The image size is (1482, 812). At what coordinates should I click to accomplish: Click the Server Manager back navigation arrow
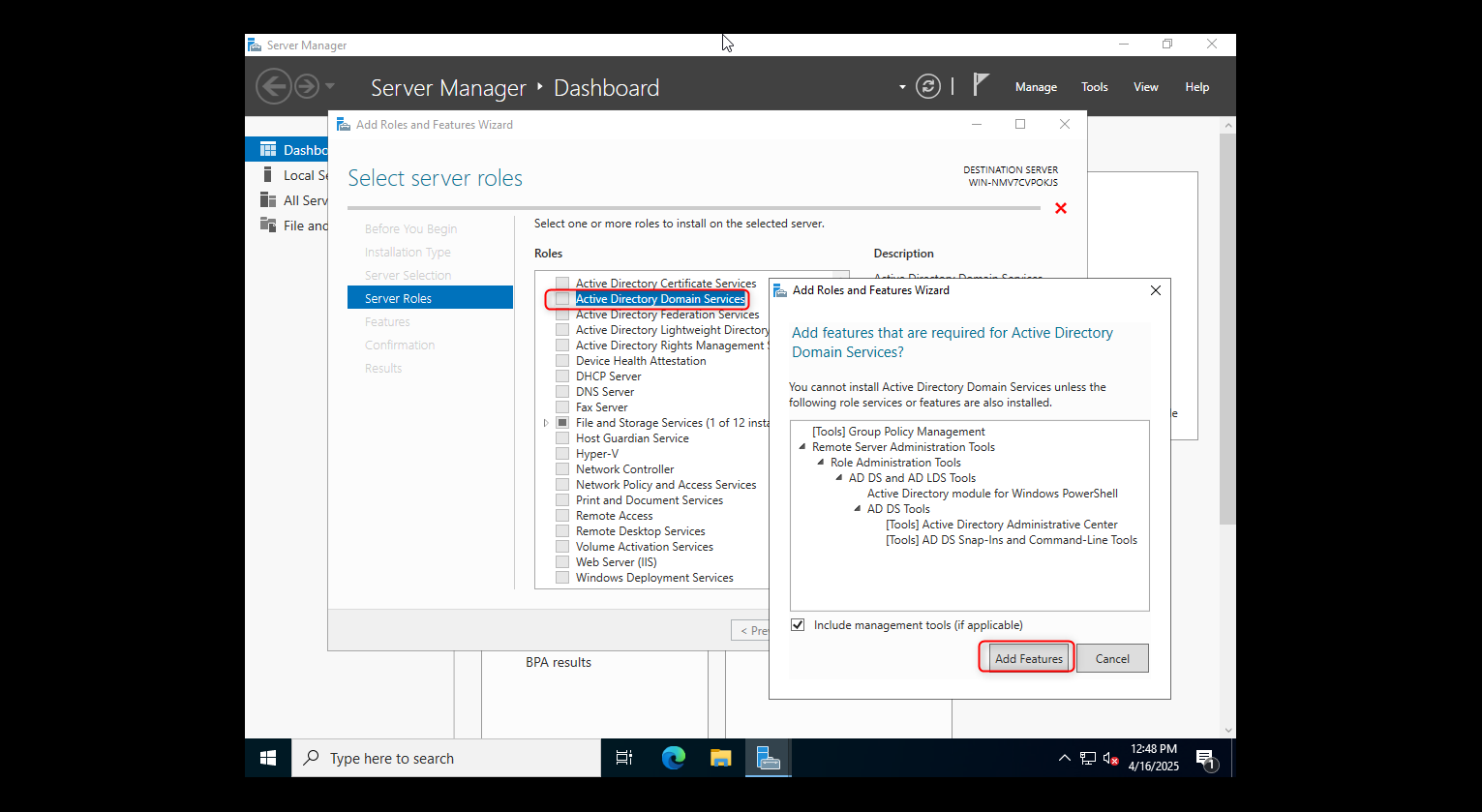click(x=274, y=87)
